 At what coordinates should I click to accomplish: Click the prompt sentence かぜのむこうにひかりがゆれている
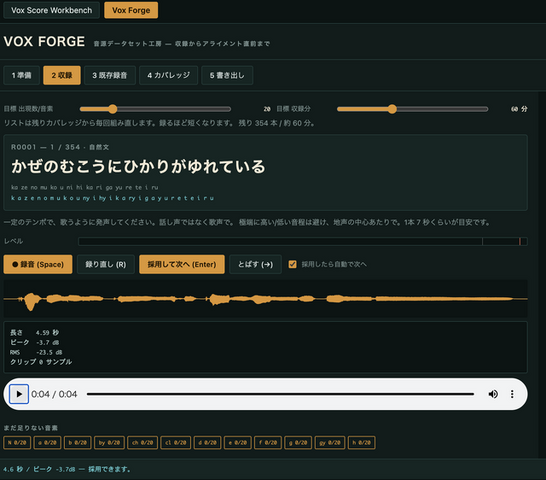pyautogui.click(x=138, y=167)
